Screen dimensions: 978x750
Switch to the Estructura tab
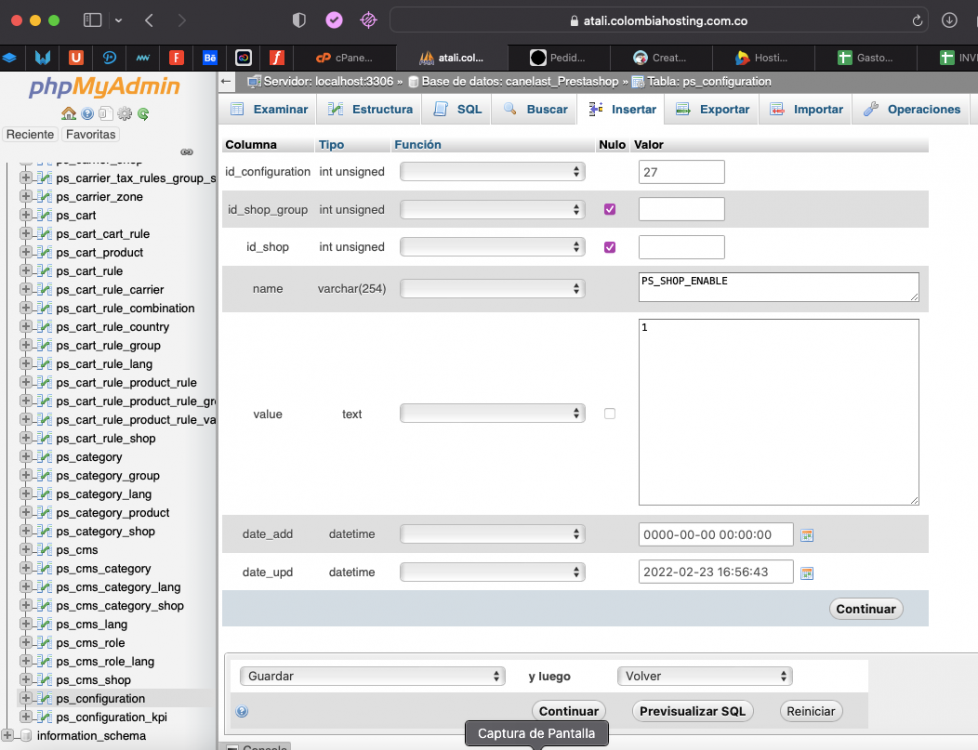tap(371, 109)
